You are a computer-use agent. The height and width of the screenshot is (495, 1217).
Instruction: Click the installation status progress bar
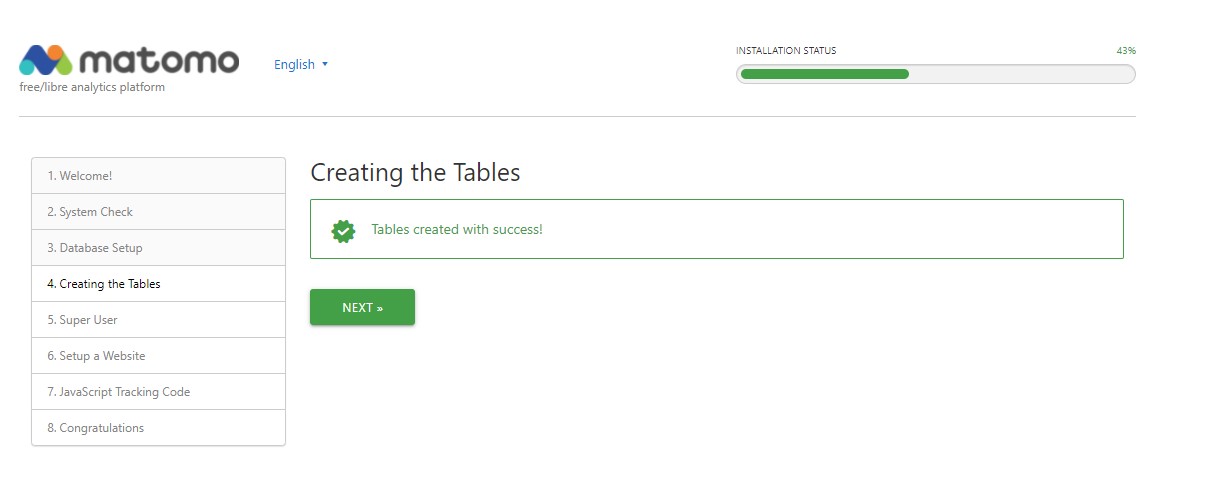point(935,74)
